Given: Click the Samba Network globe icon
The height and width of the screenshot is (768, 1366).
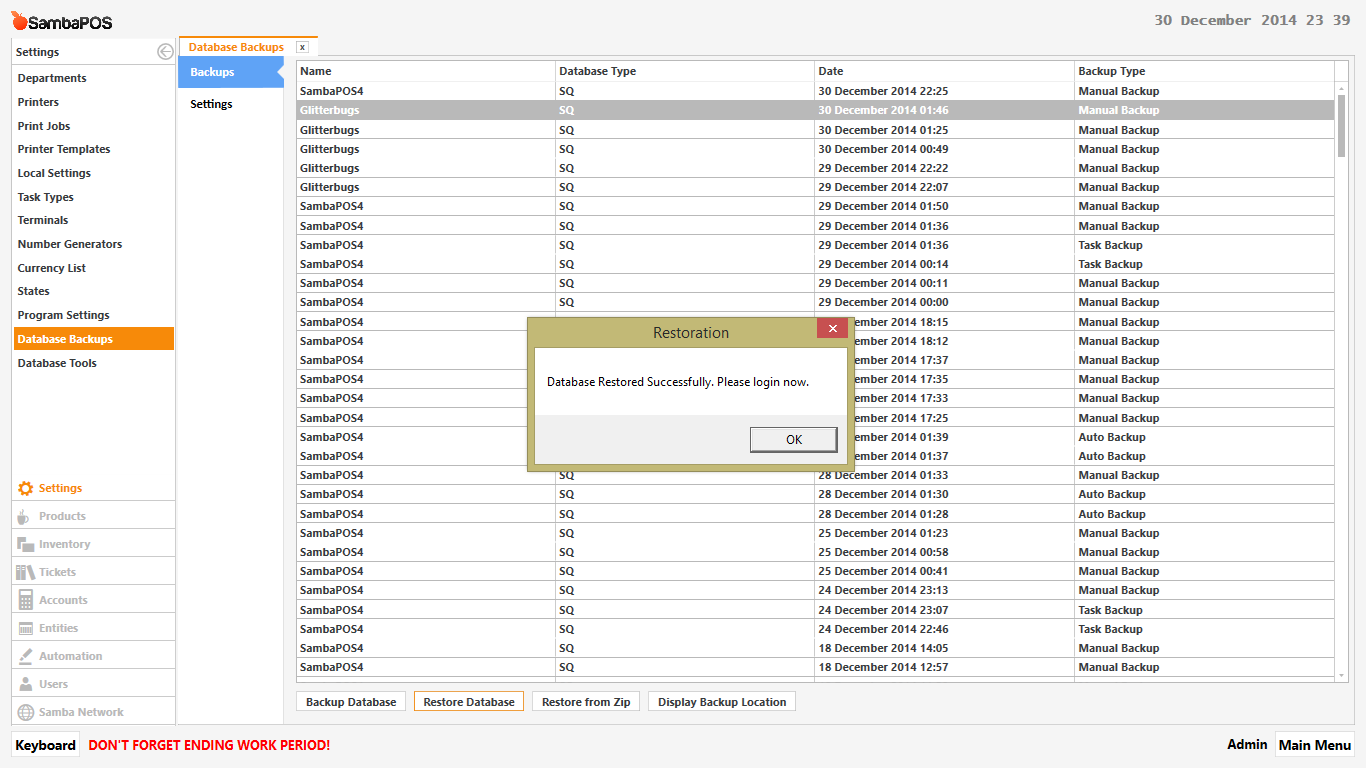Looking at the screenshot, I should click(25, 712).
